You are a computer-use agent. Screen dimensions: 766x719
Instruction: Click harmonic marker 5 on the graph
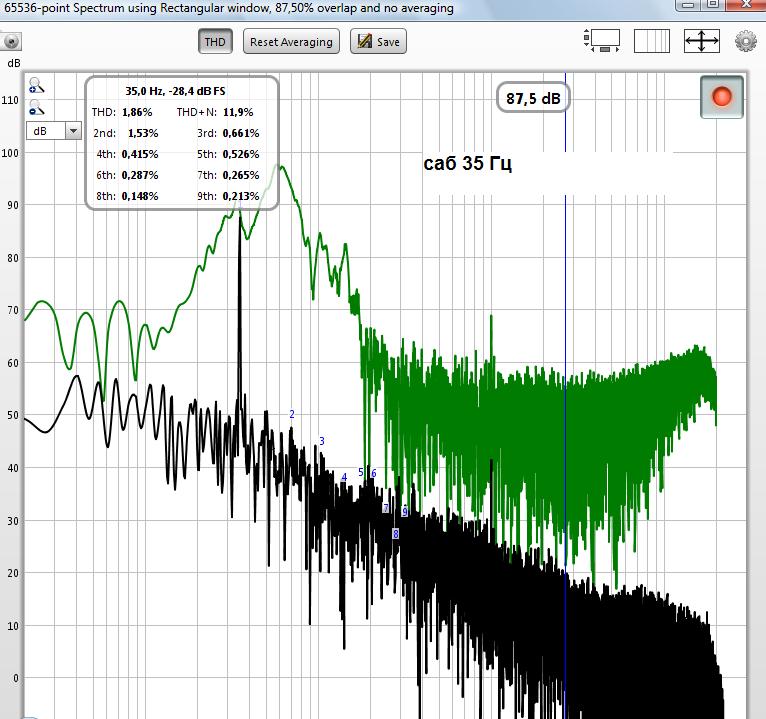pyautogui.click(x=361, y=472)
